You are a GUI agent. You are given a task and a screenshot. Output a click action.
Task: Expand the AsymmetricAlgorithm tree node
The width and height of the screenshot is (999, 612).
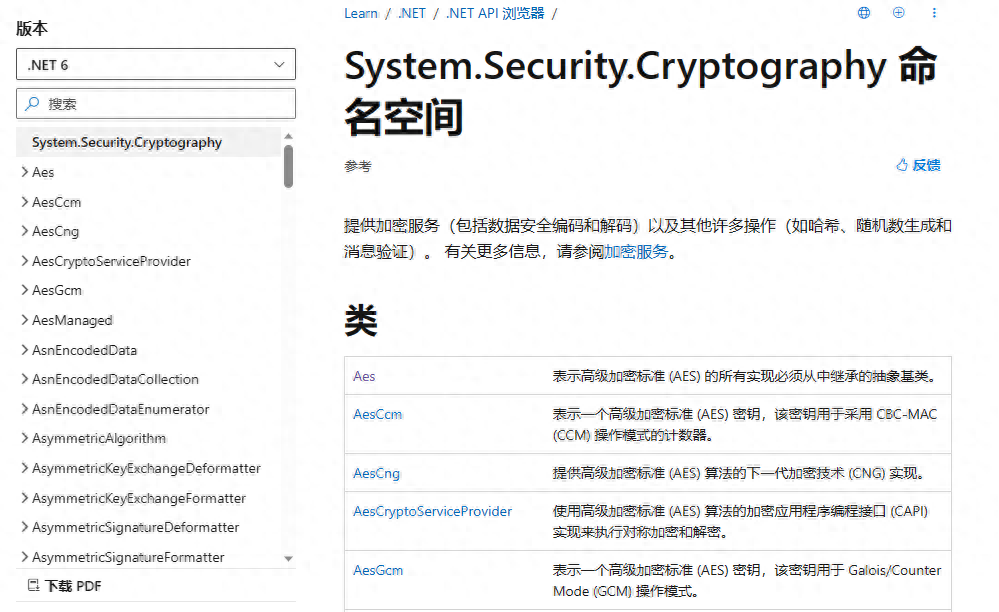point(25,438)
